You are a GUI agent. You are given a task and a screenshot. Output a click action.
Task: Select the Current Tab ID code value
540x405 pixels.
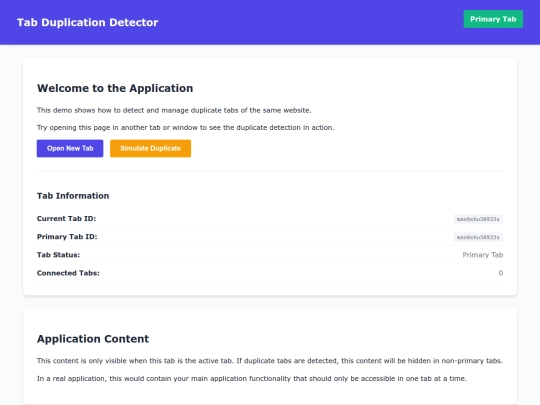pyautogui.click(x=478, y=219)
